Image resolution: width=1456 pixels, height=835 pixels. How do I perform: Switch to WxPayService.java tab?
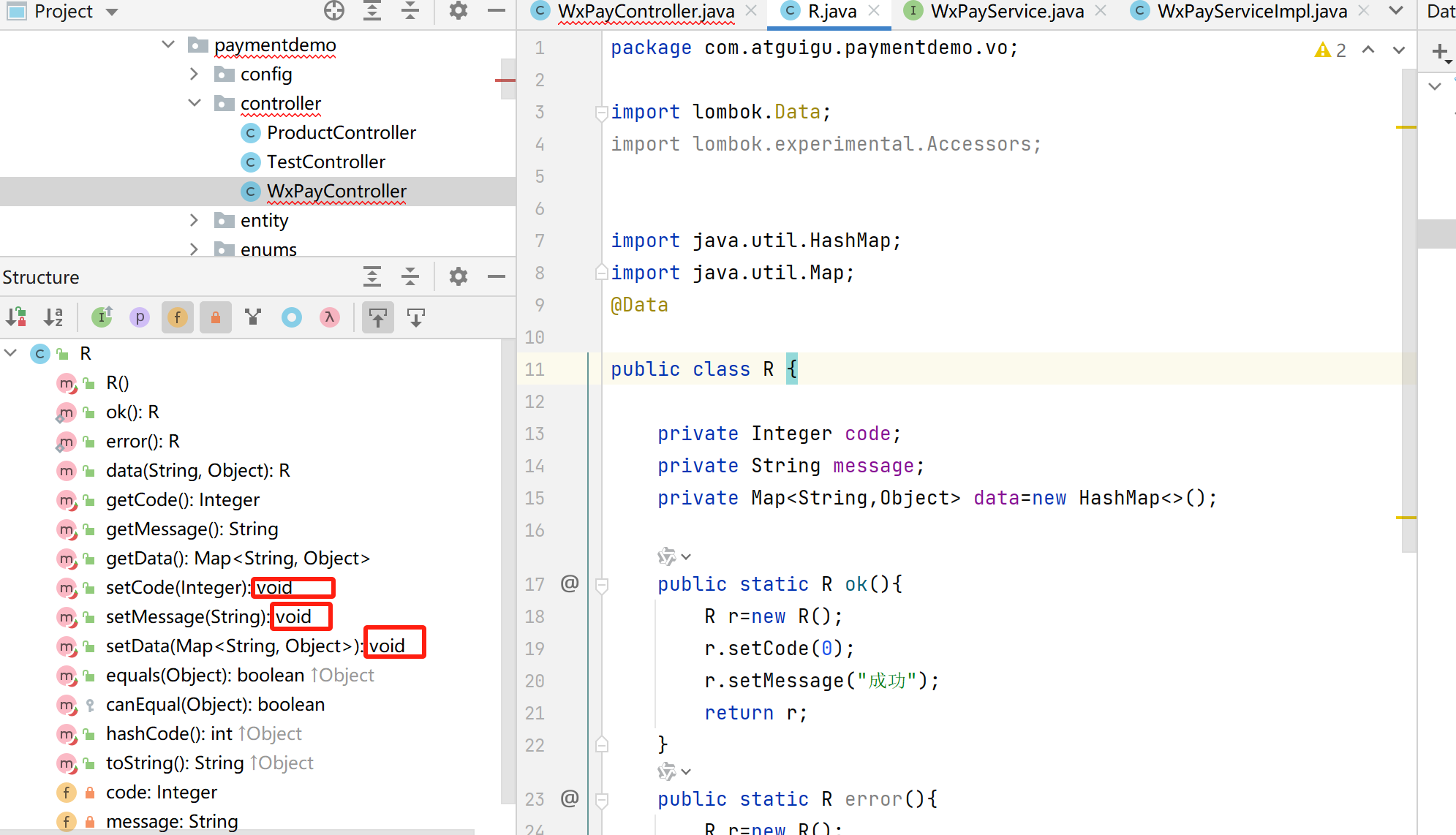tap(1006, 12)
